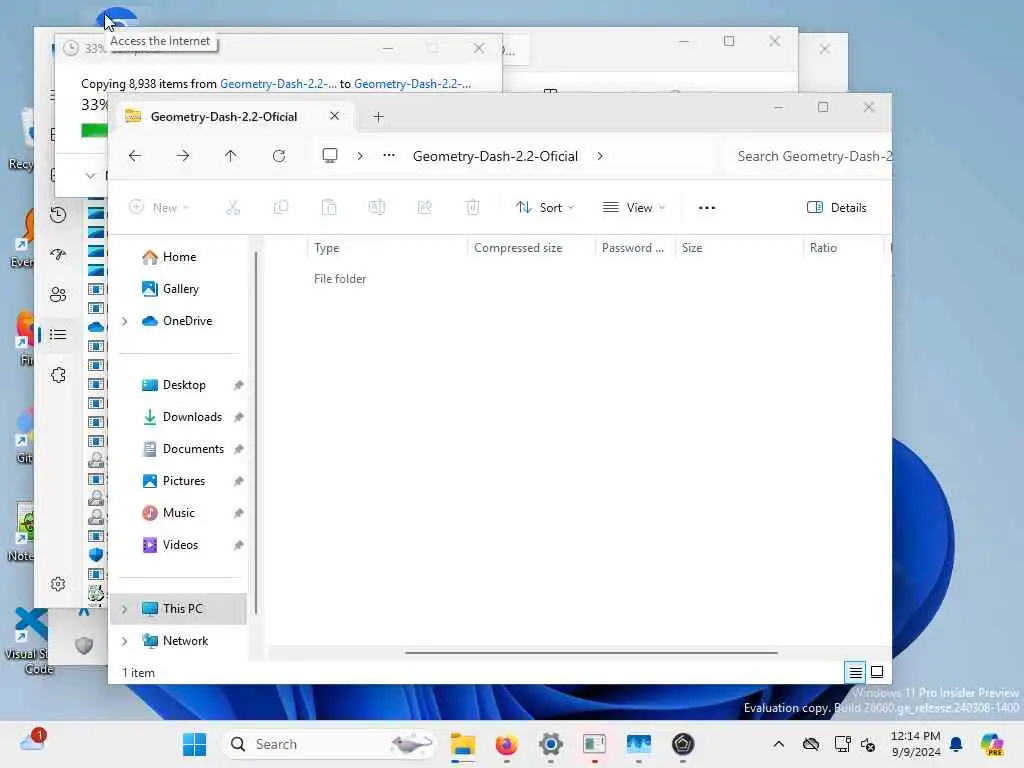
Task: Open the View dropdown menu
Action: (x=633, y=208)
